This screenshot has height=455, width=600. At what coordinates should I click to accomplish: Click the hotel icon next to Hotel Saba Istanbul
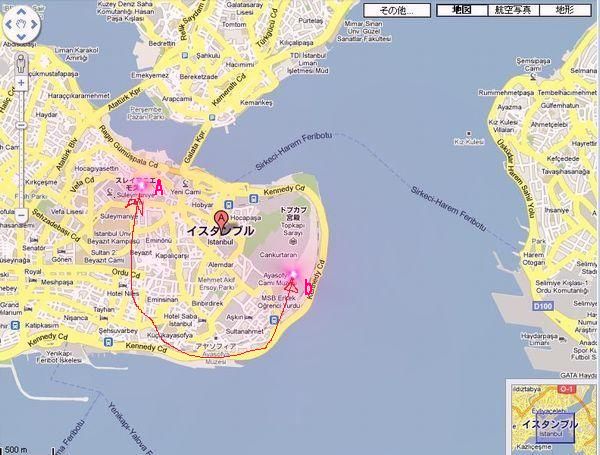pos(202,320)
